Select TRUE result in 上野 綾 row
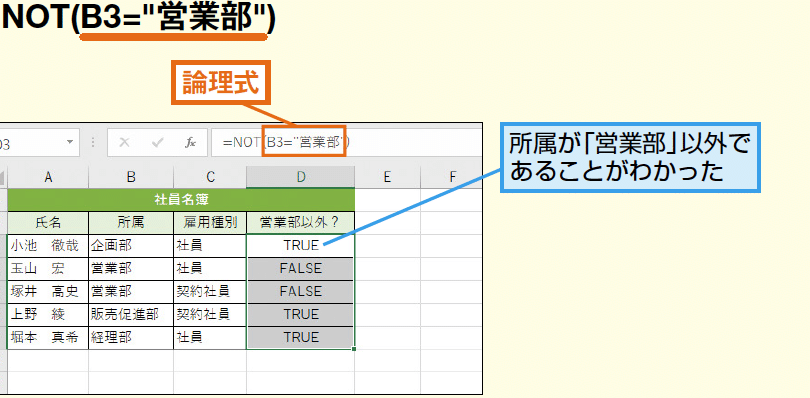Image resolution: width=810 pixels, height=398 pixels. click(301, 314)
